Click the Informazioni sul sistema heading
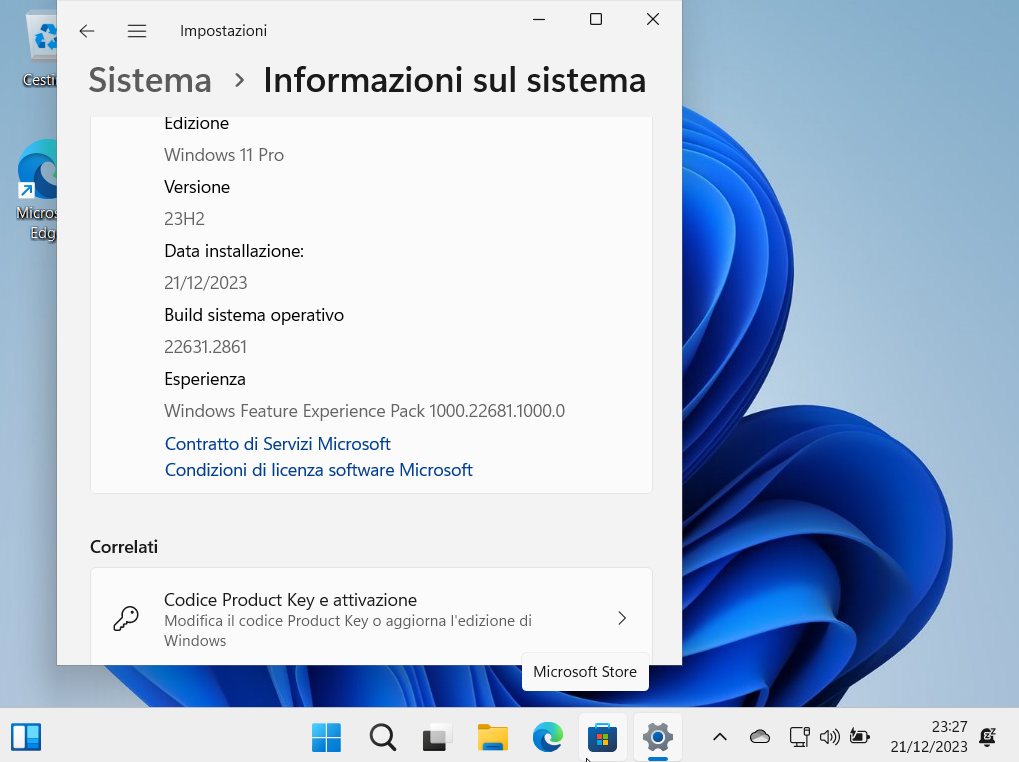The width and height of the screenshot is (1019, 762). (x=454, y=81)
